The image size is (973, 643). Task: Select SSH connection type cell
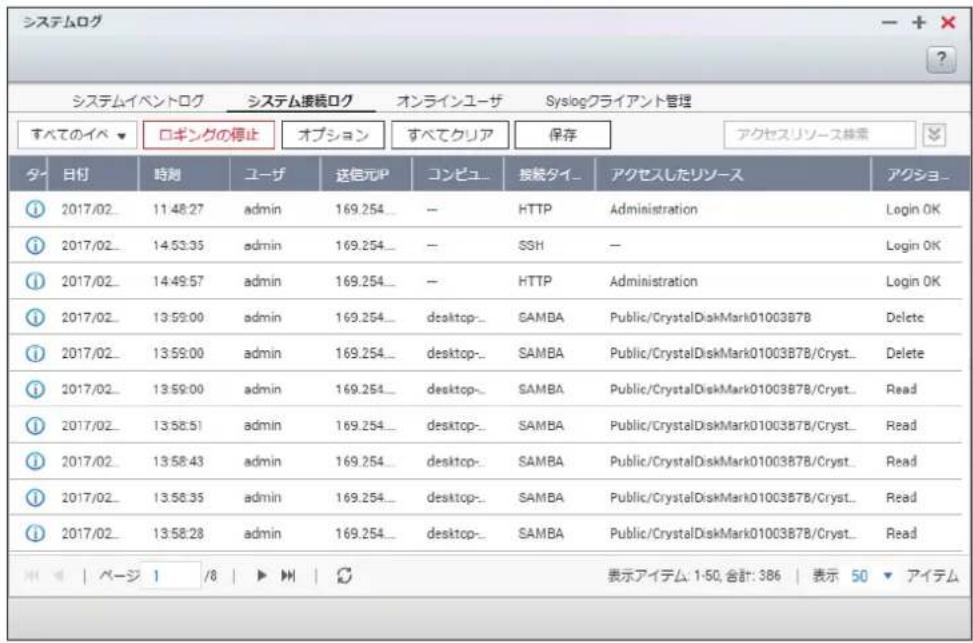click(x=531, y=246)
